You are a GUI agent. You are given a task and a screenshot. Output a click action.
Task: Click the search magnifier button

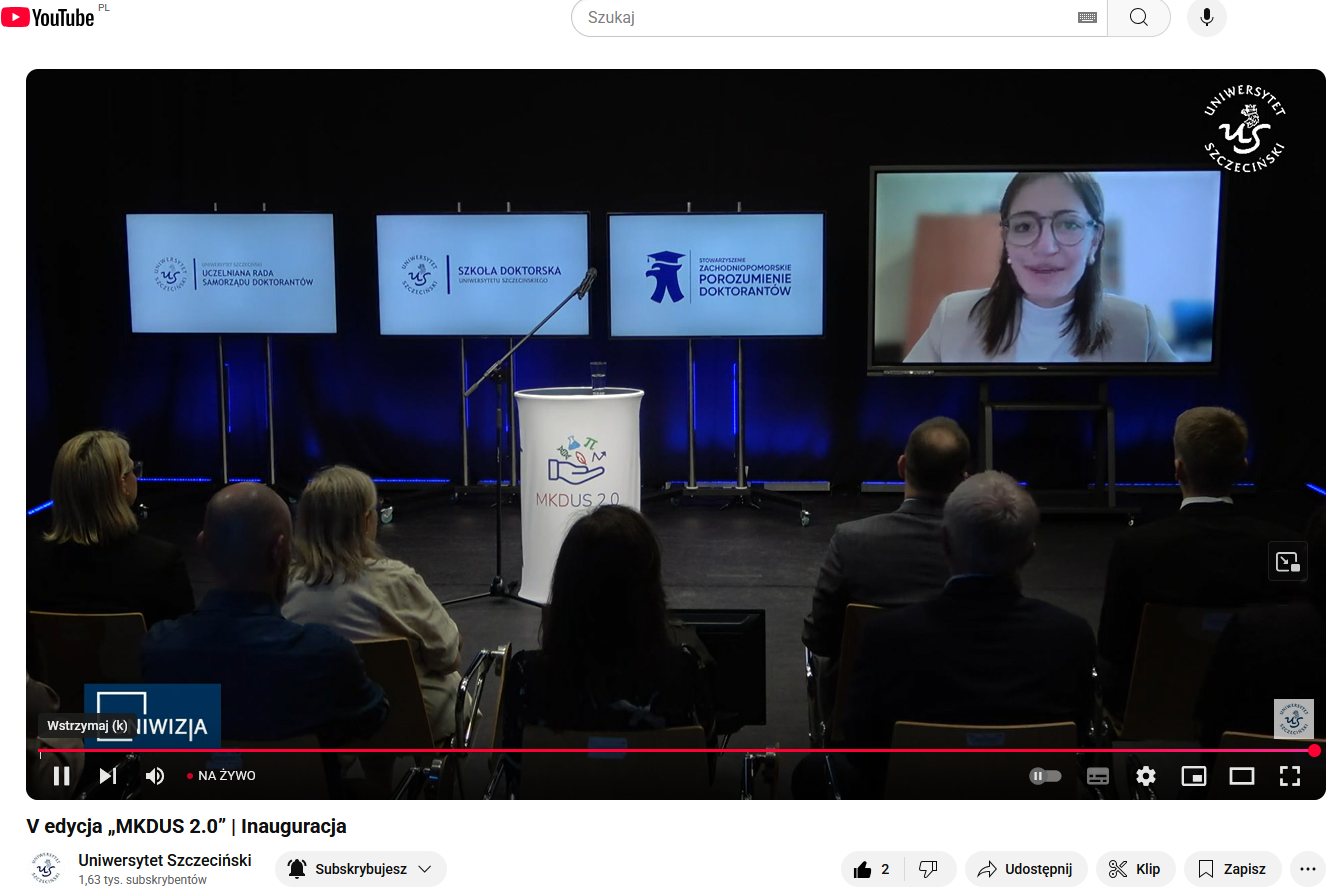point(1138,18)
